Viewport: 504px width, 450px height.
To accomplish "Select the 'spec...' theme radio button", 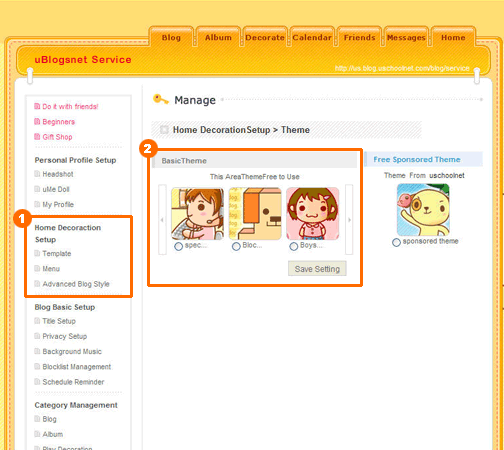I will pos(179,246).
